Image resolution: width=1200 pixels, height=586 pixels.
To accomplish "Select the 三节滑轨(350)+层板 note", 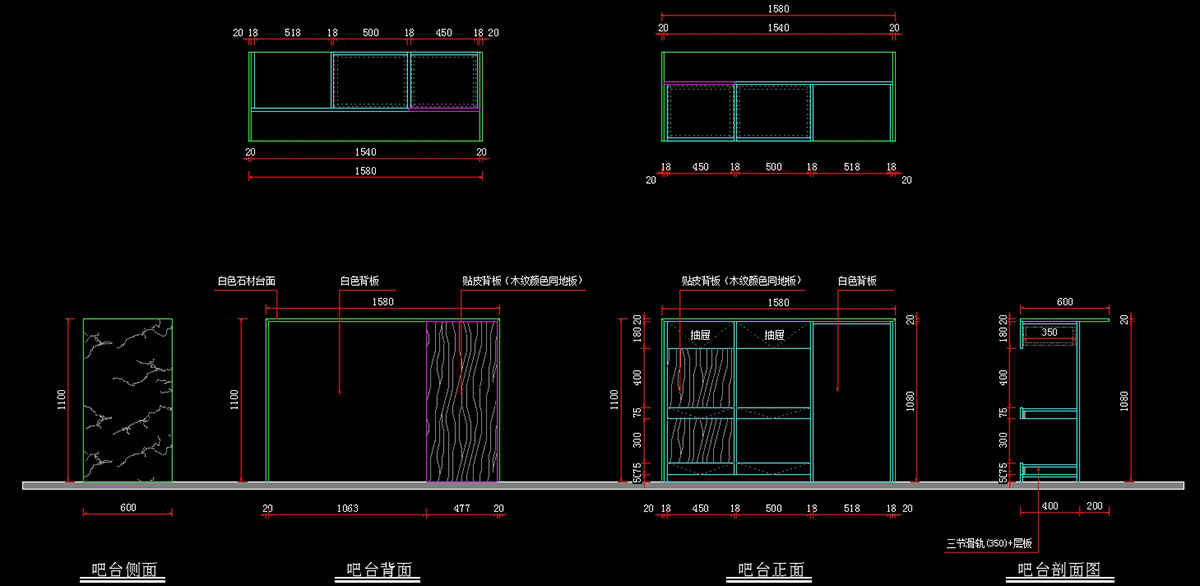I will click(988, 544).
